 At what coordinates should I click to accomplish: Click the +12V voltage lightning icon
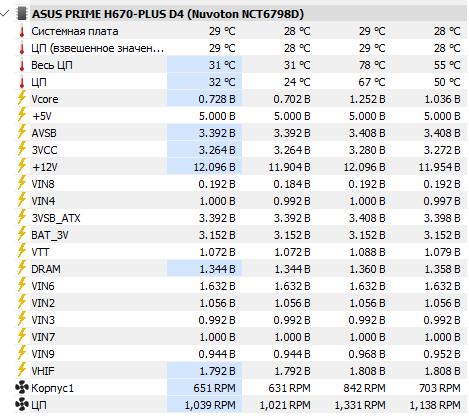[22, 167]
